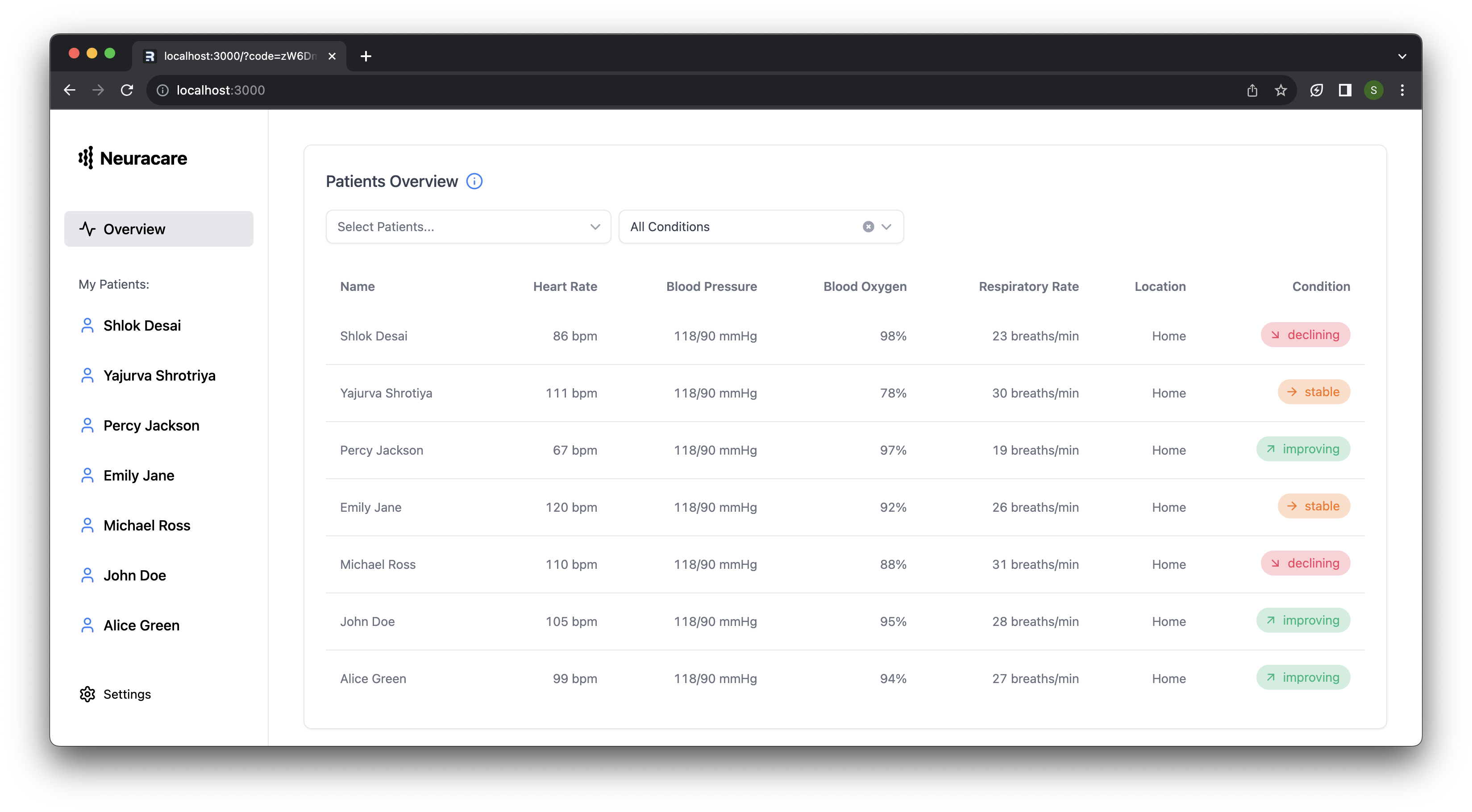Click the reload page button
The height and width of the screenshot is (812, 1472).
tap(127, 90)
